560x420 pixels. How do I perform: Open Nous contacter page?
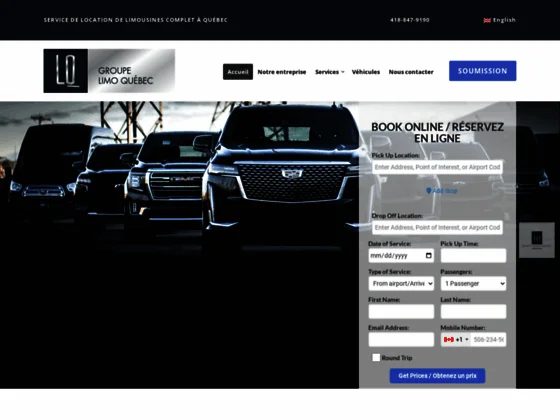[x=411, y=72]
